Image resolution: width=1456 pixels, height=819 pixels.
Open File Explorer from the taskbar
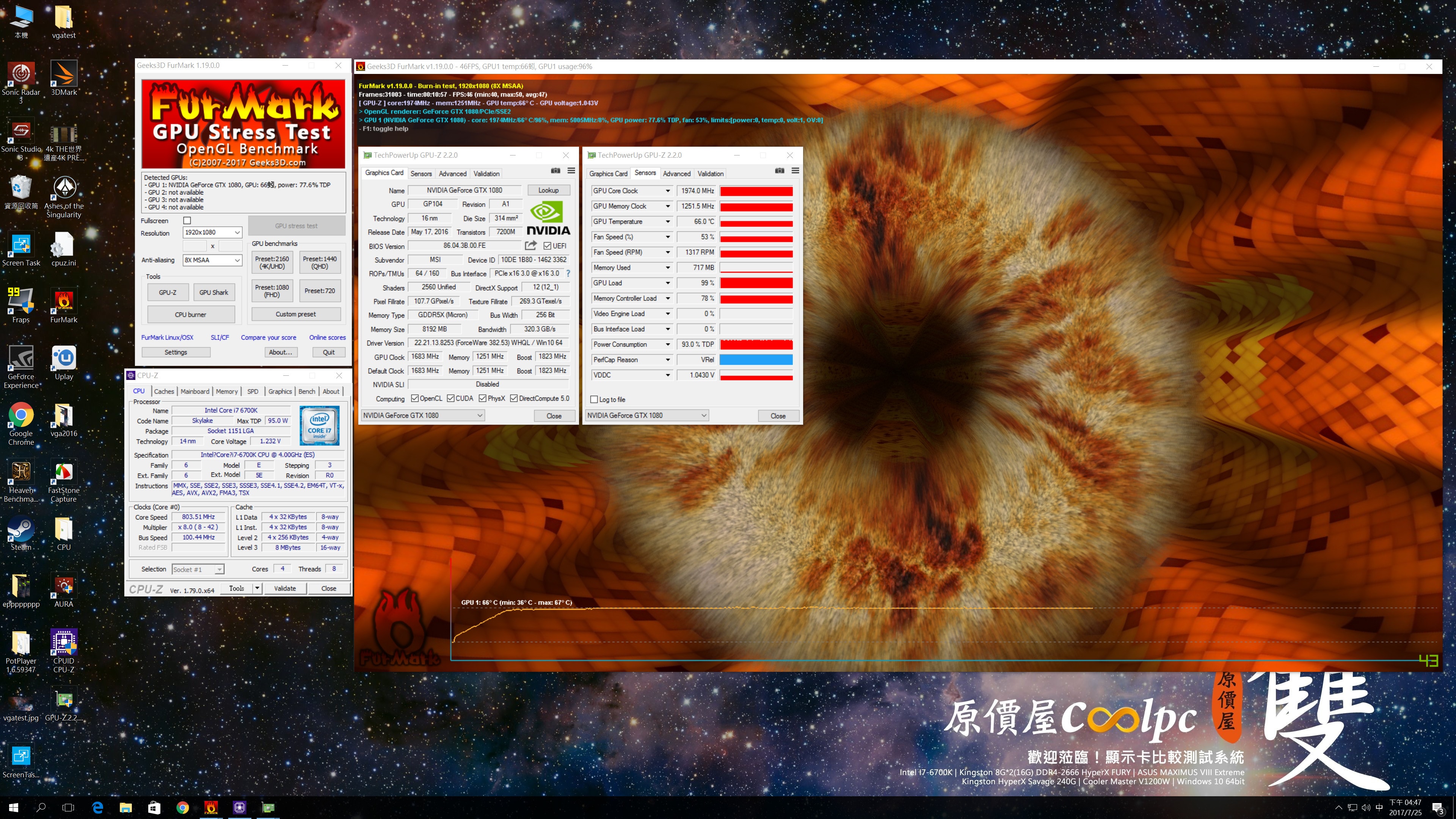point(126,808)
